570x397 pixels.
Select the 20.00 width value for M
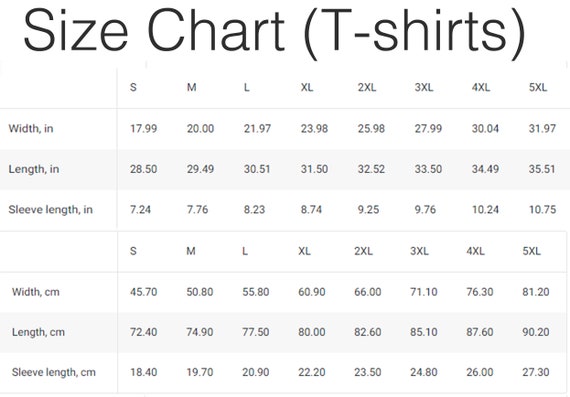pyautogui.click(x=200, y=129)
